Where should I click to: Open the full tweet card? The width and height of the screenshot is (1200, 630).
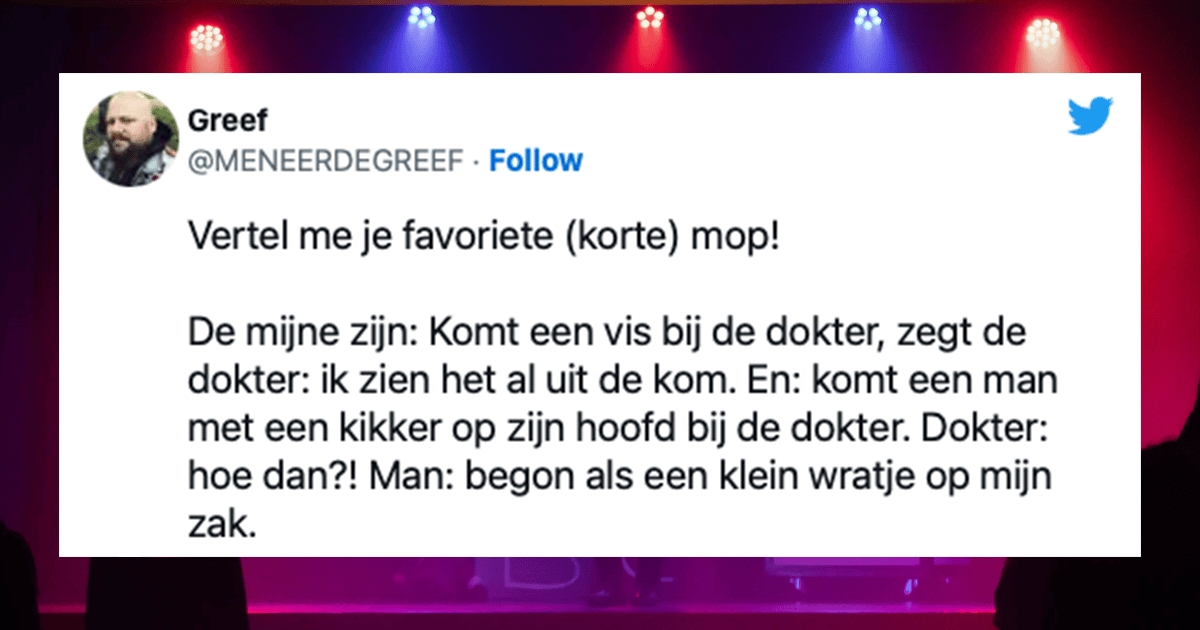600,310
